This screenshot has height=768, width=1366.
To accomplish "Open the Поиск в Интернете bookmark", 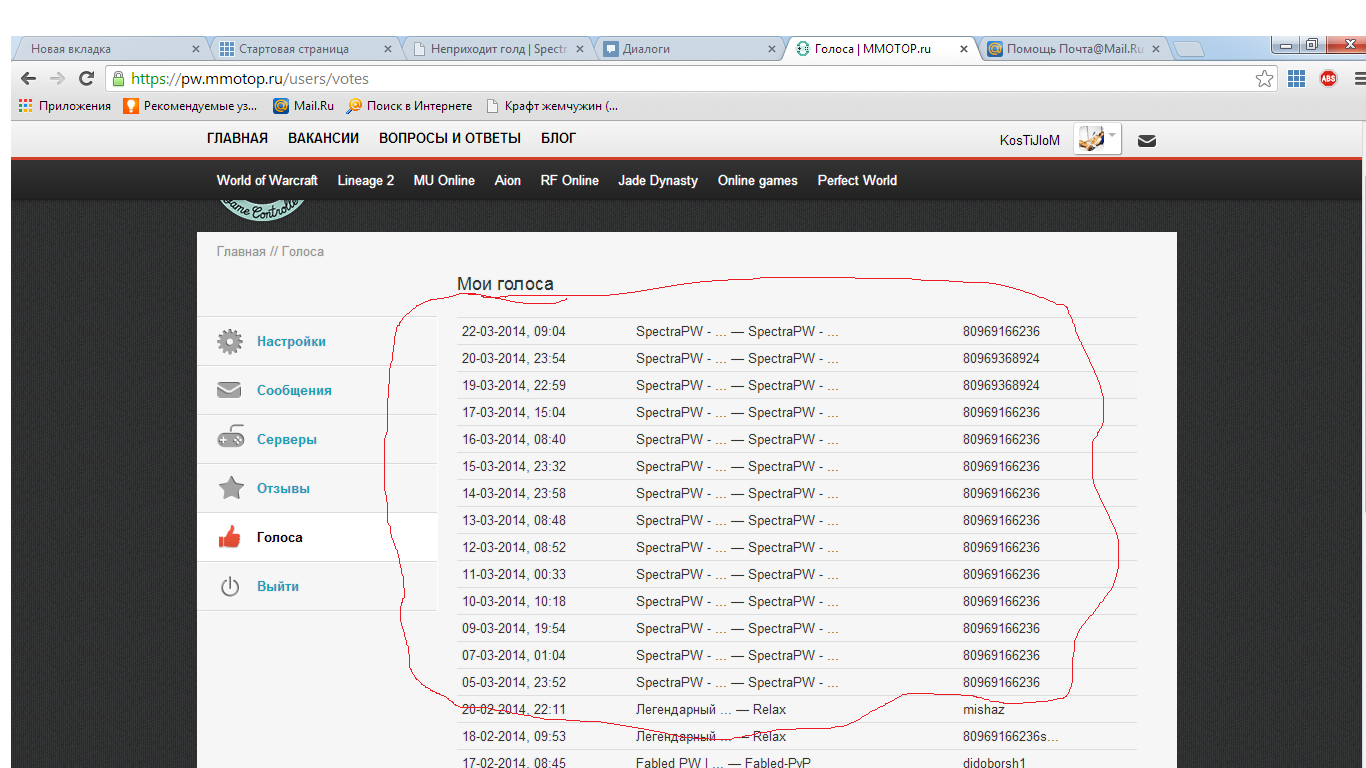I will (x=409, y=105).
